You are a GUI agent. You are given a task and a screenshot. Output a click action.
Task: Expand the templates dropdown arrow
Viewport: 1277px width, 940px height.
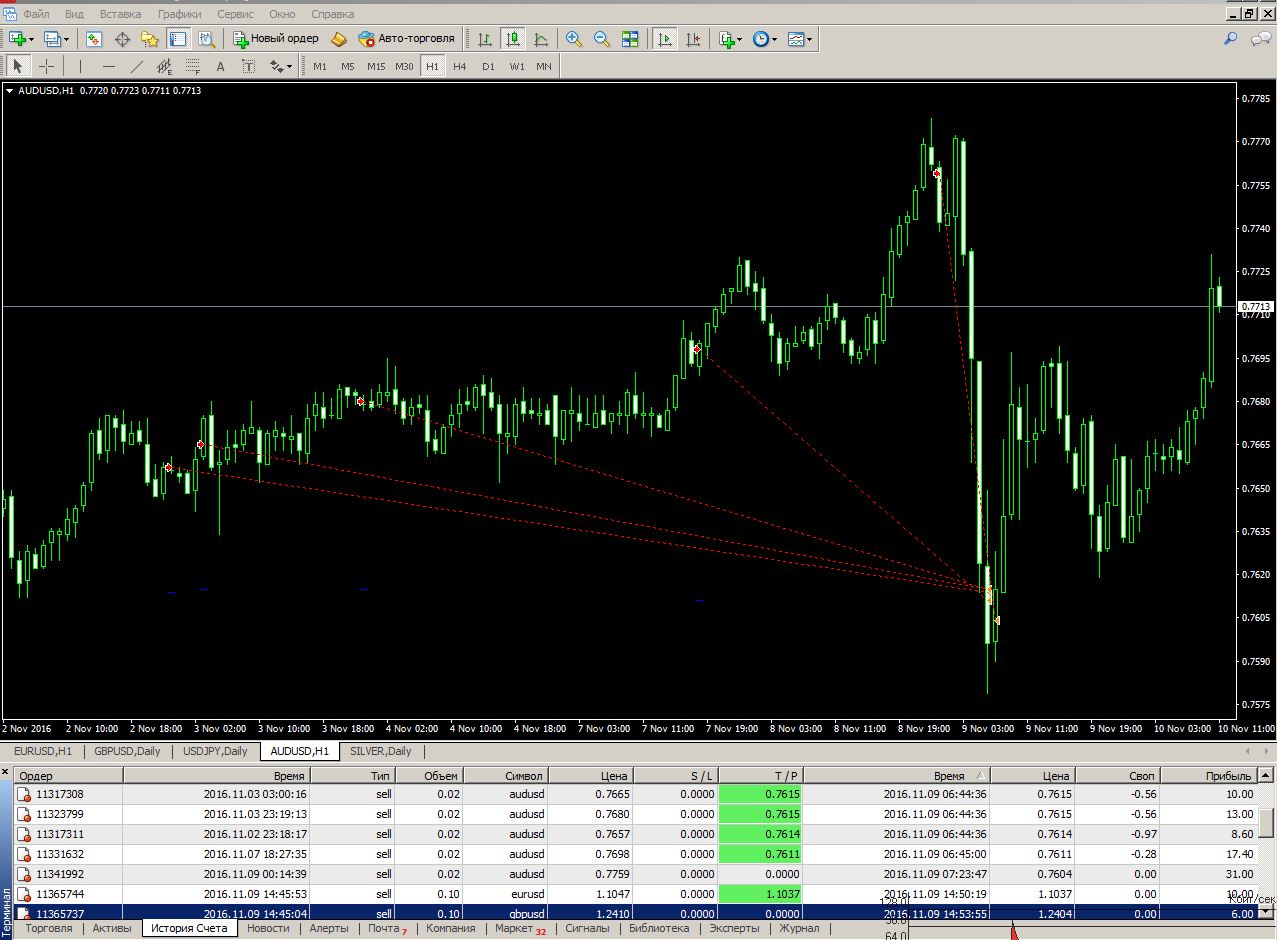810,40
